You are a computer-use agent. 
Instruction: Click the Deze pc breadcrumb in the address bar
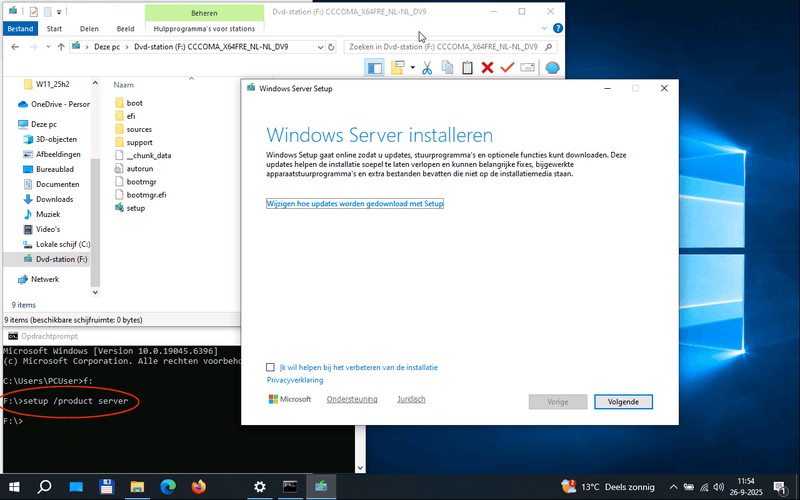pyautogui.click(x=107, y=47)
